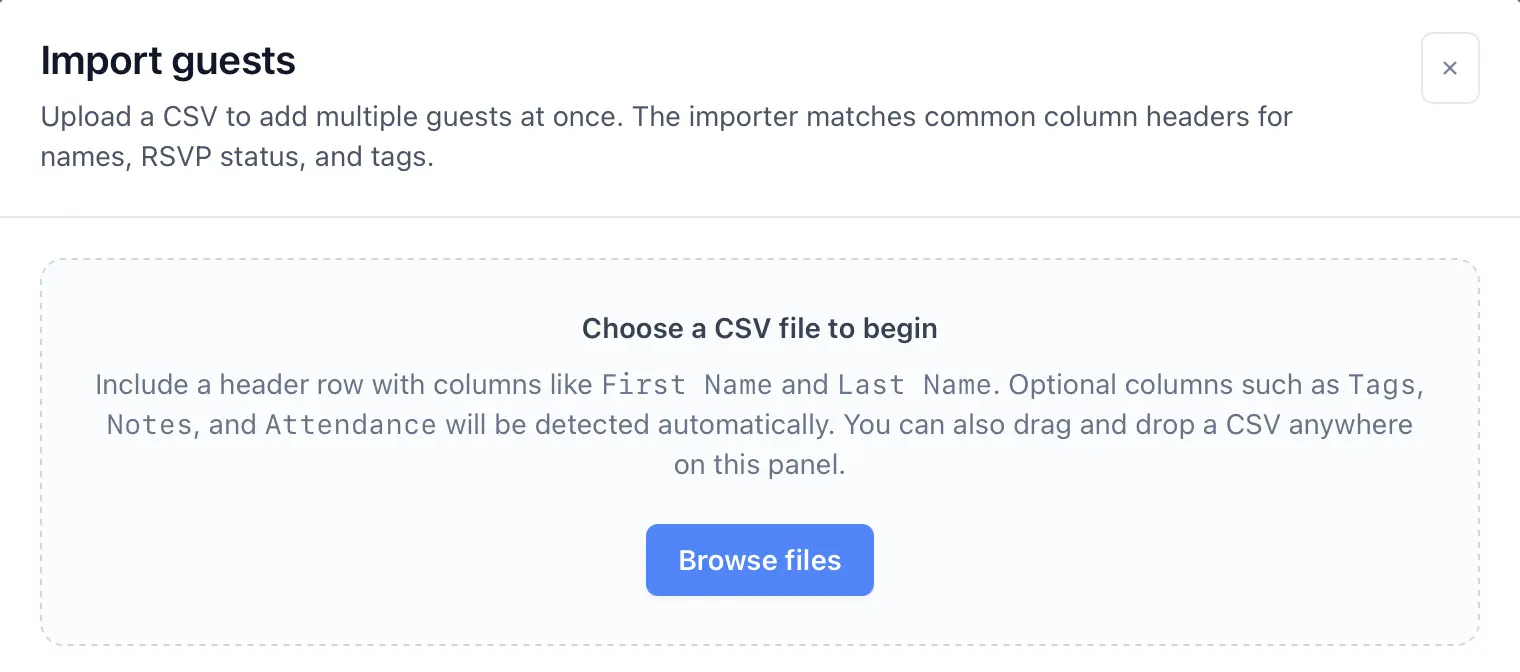Click the icon inside the rounded square button

click(x=1450, y=68)
